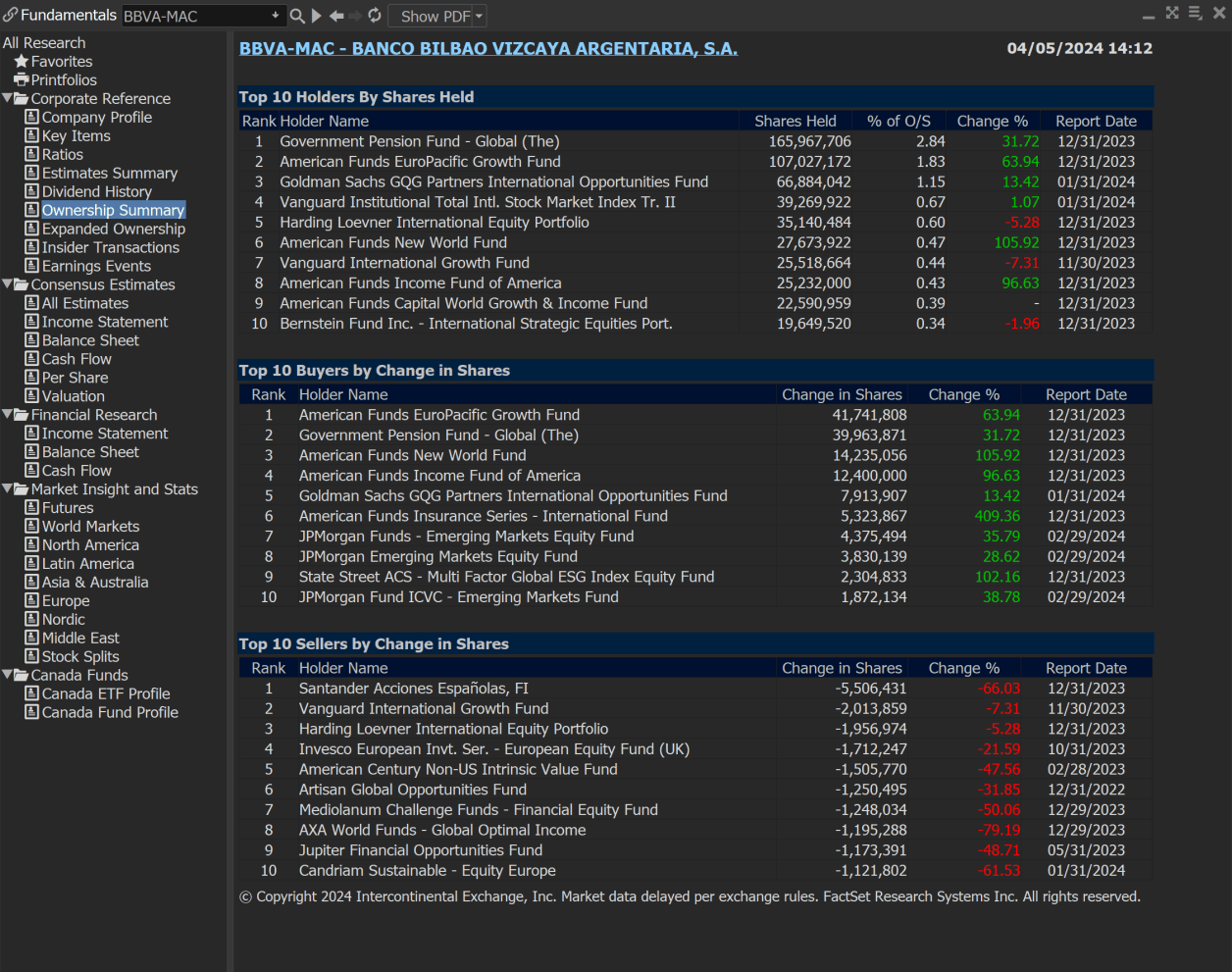The width and height of the screenshot is (1232, 972).
Task: Click the printer icon beside Printfolios
Action: [22, 80]
